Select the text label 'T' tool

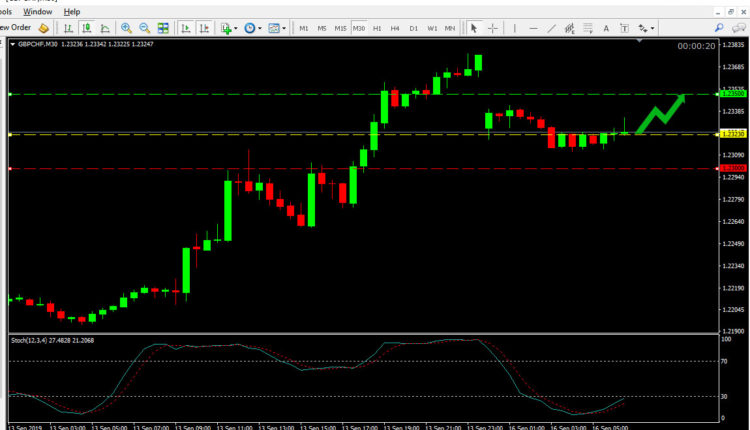tap(624, 28)
